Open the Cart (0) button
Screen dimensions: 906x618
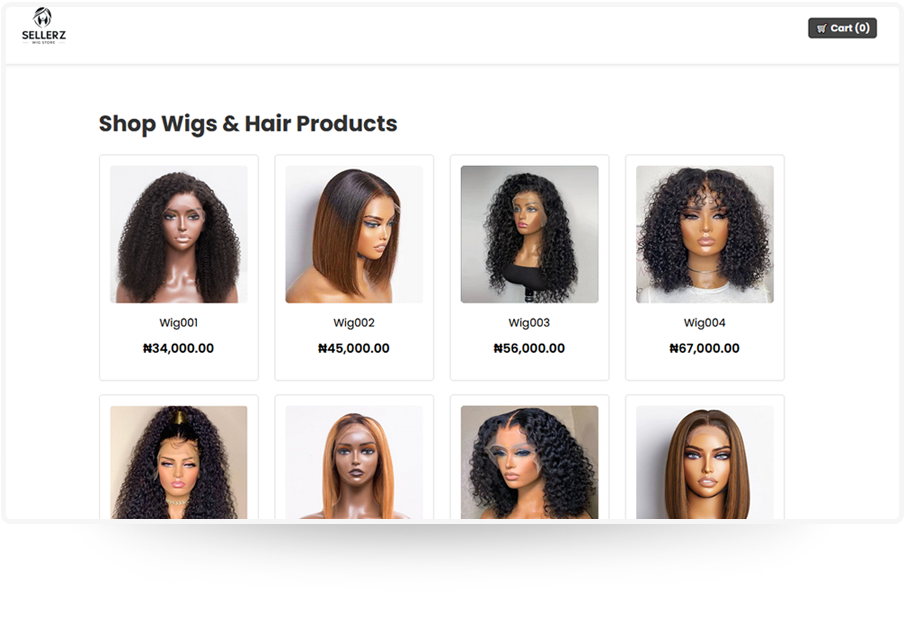pyautogui.click(x=842, y=28)
